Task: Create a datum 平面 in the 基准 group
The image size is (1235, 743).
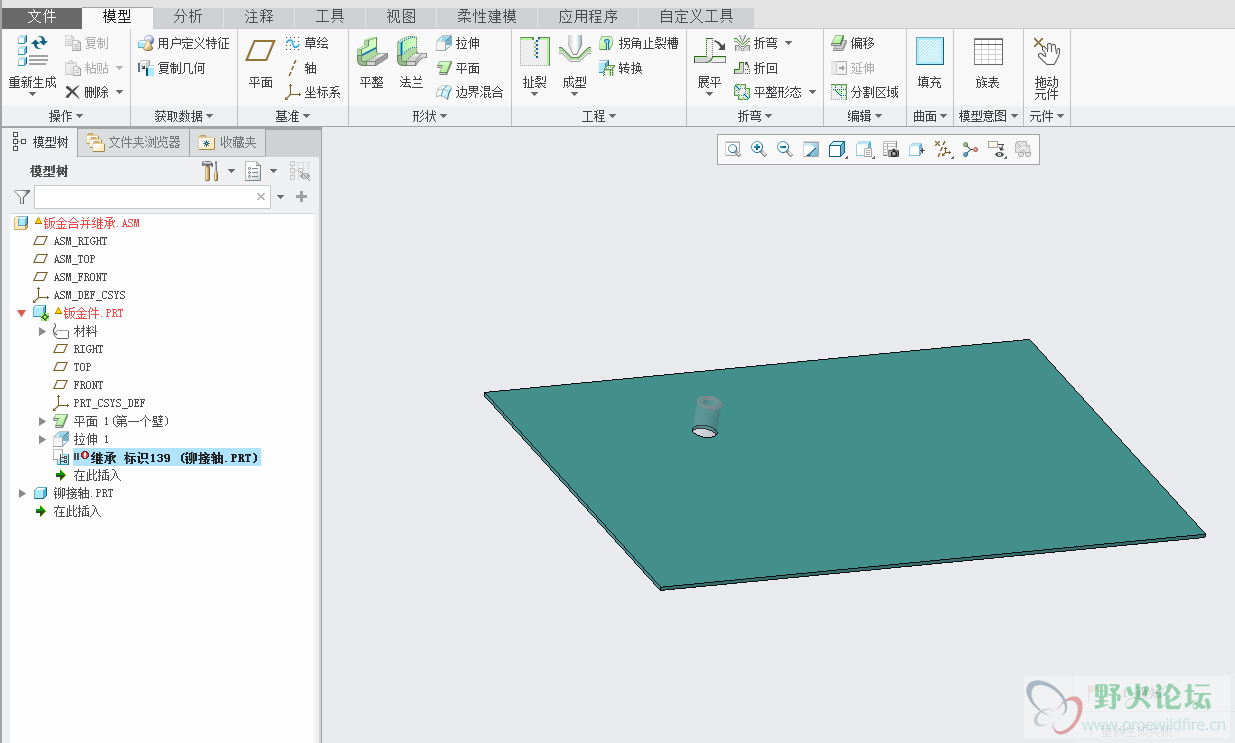Action: click(x=261, y=63)
